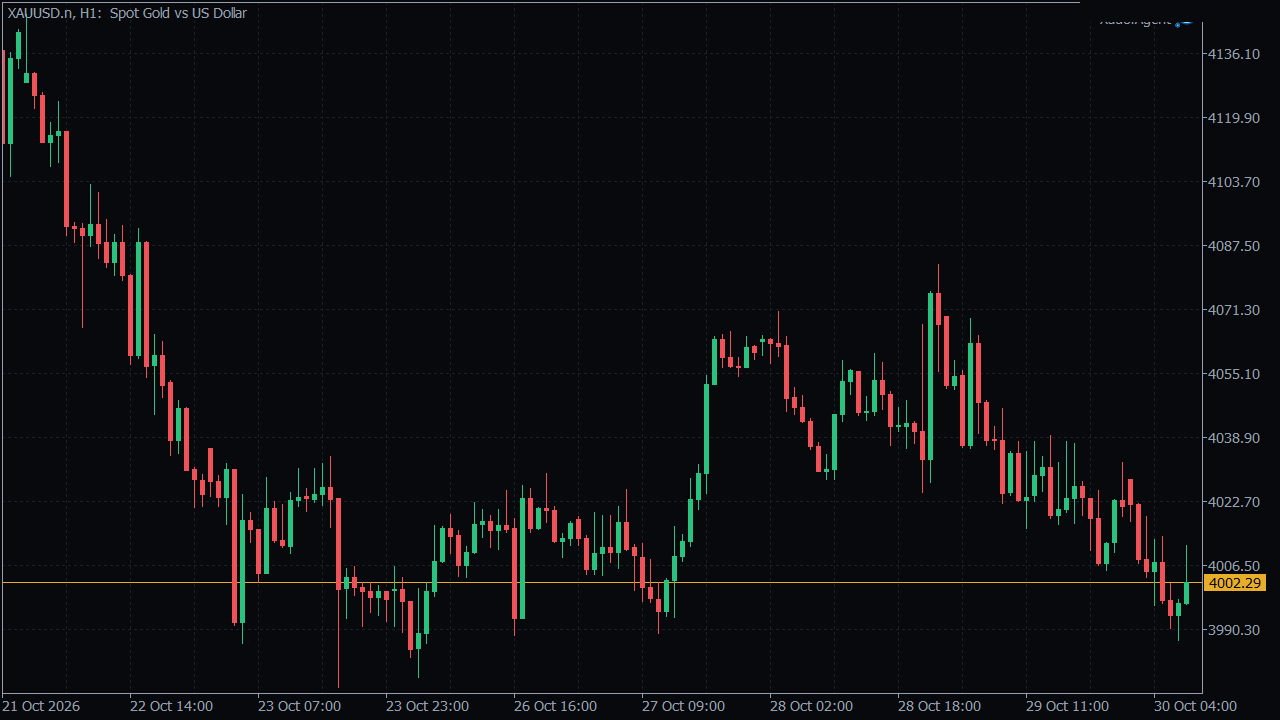Click the 4119.90 price scale label
The width and height of the screenshot is (1280, 720).
pyautogui.click(x=1234, y=118)
